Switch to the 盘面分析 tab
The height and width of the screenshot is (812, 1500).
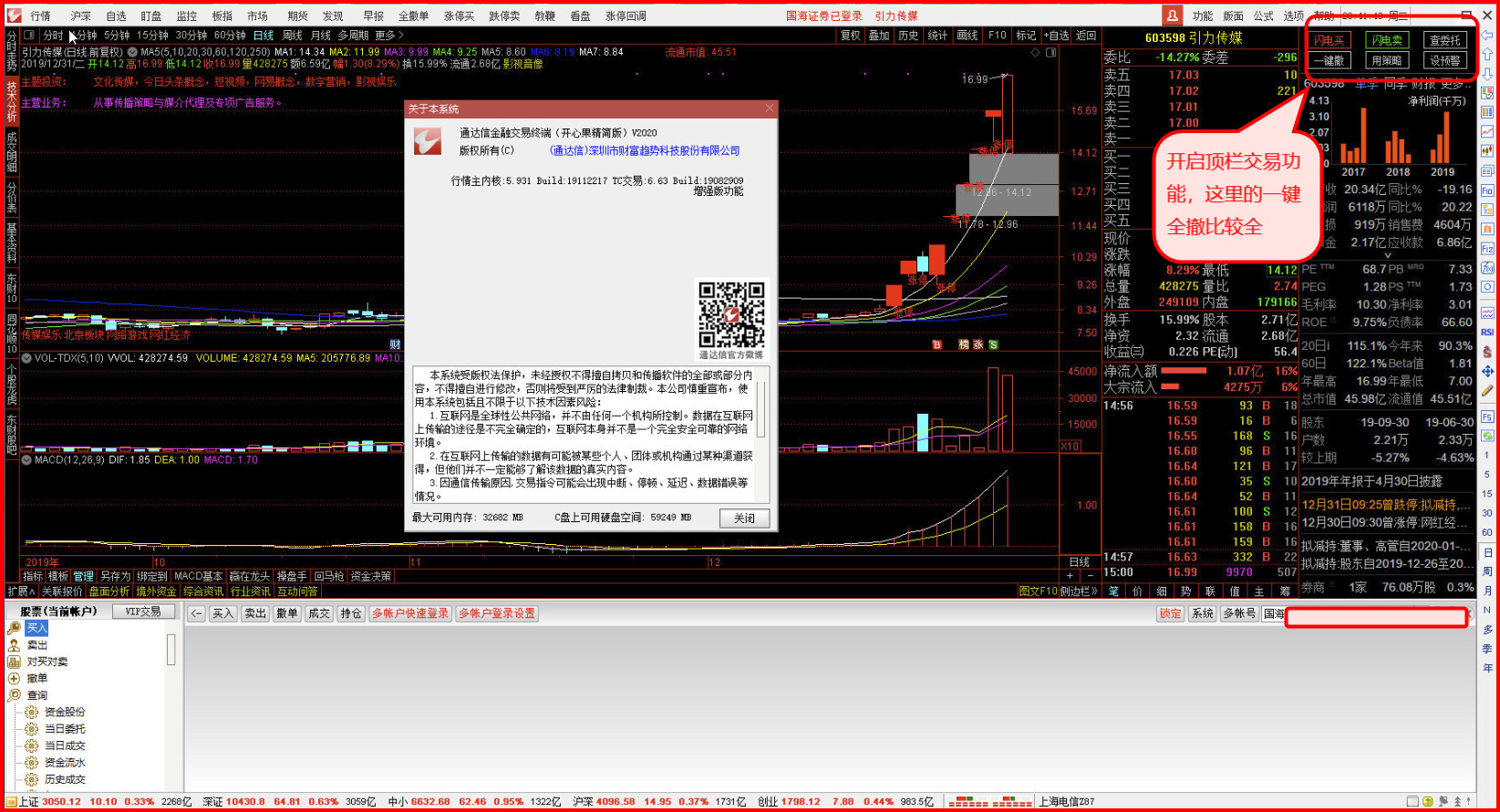pos(109,591)
